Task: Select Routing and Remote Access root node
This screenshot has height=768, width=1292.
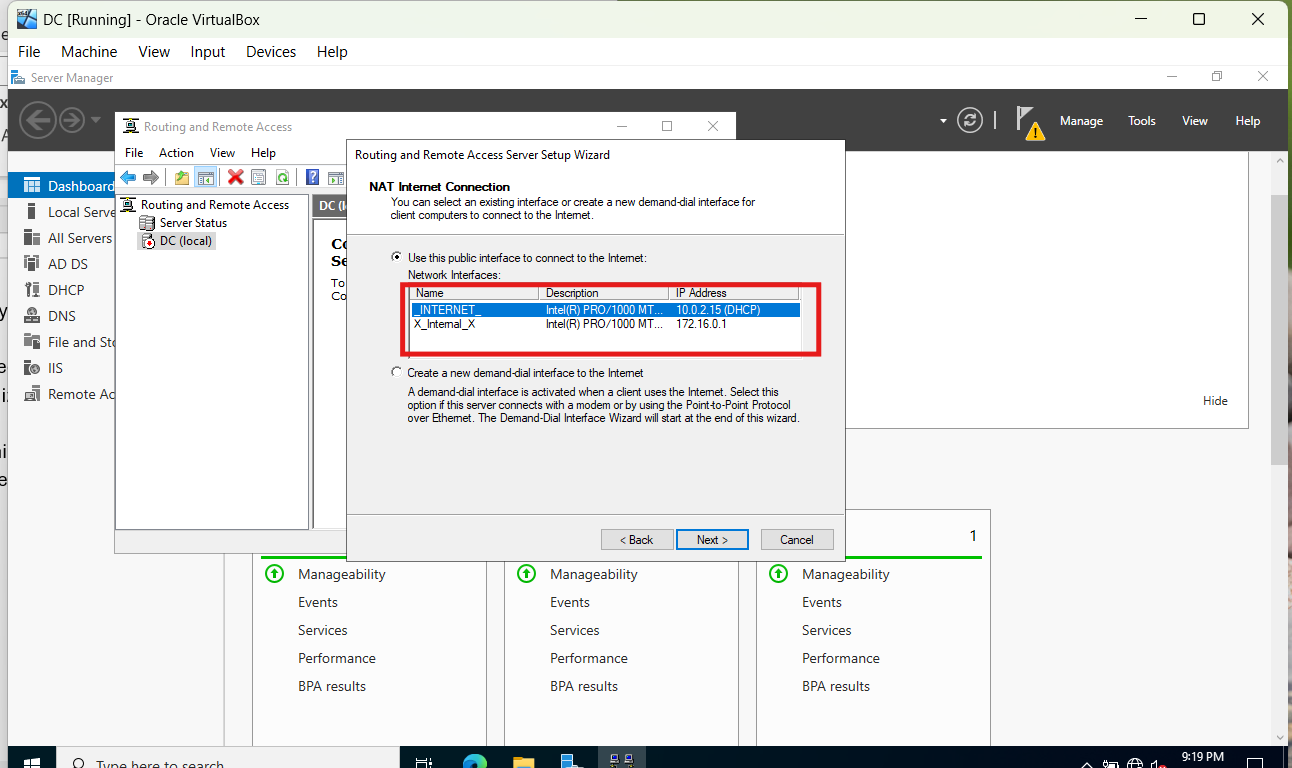Action: click(x=205, y=205)
